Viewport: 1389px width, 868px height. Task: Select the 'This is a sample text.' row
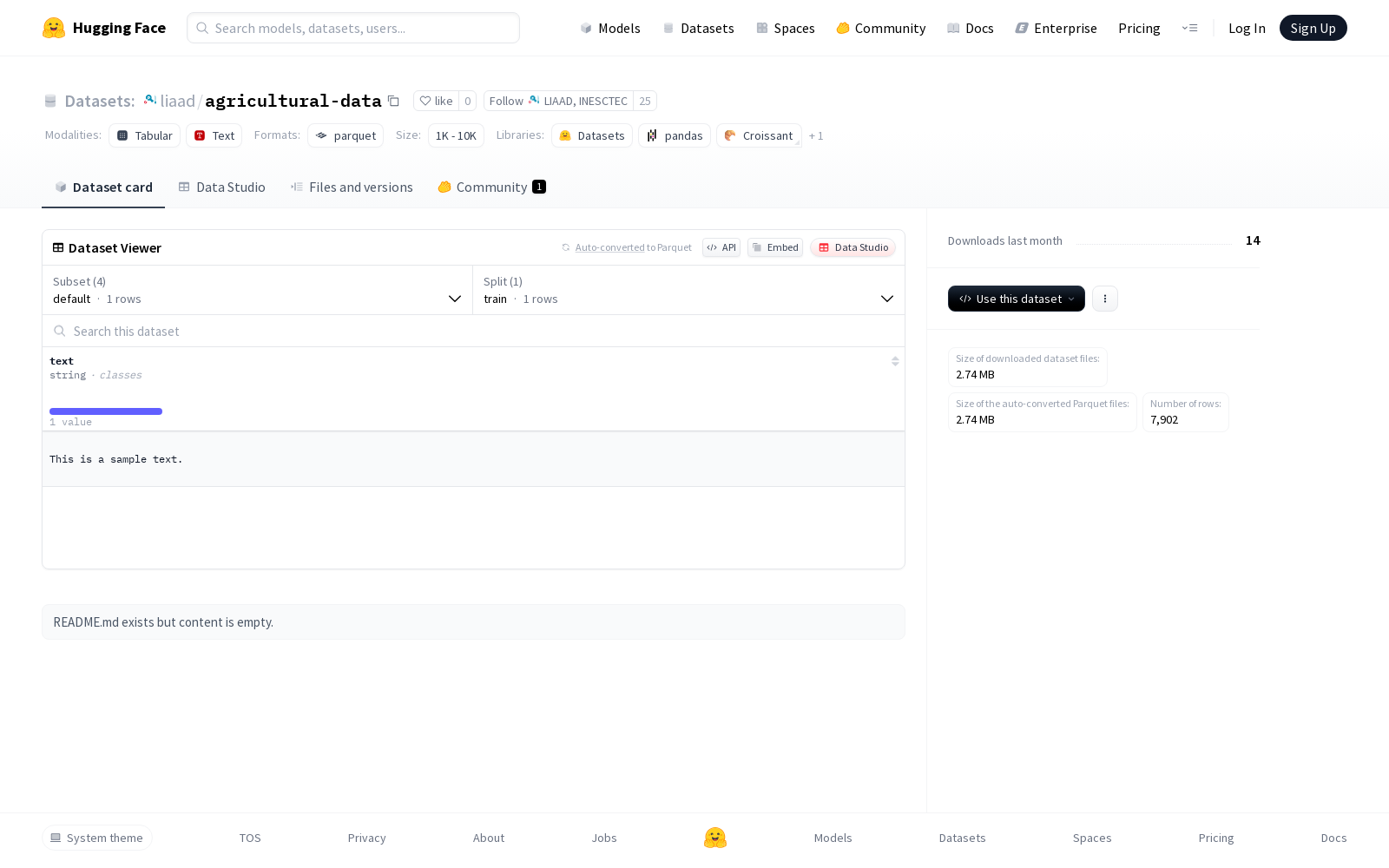click(473, 459)
